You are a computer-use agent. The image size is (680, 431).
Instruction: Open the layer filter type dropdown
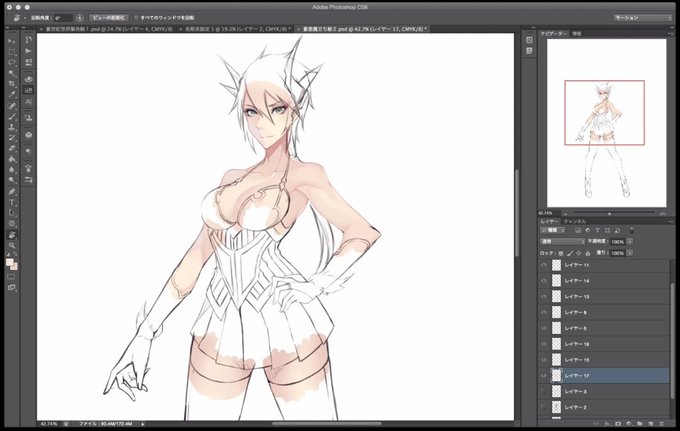point(552,230)
